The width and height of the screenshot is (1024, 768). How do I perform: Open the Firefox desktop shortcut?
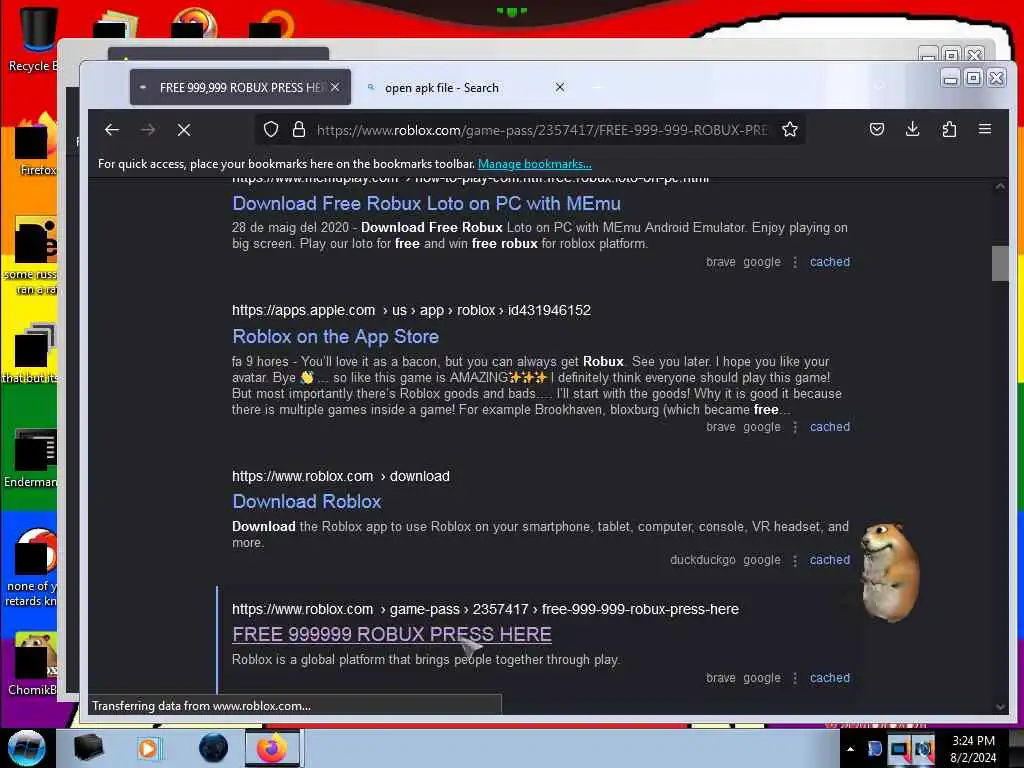[x=35, y=145]
